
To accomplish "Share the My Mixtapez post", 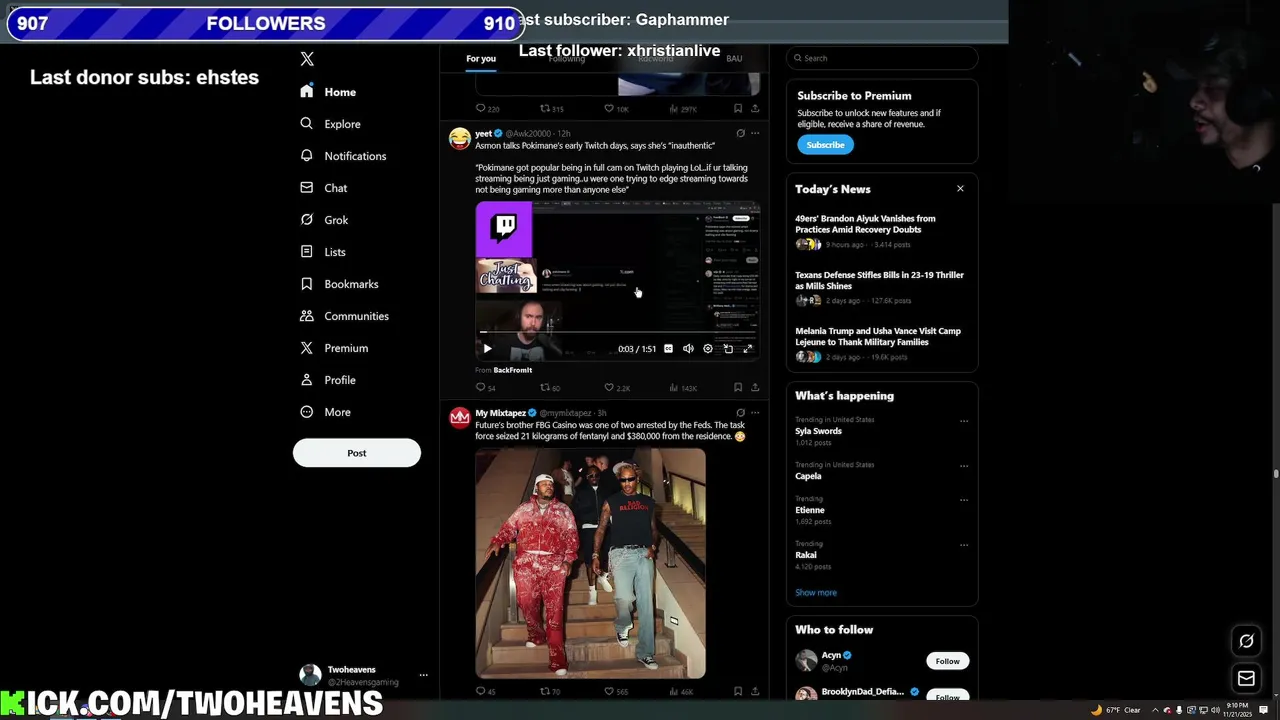I will [x=755, y=691].
